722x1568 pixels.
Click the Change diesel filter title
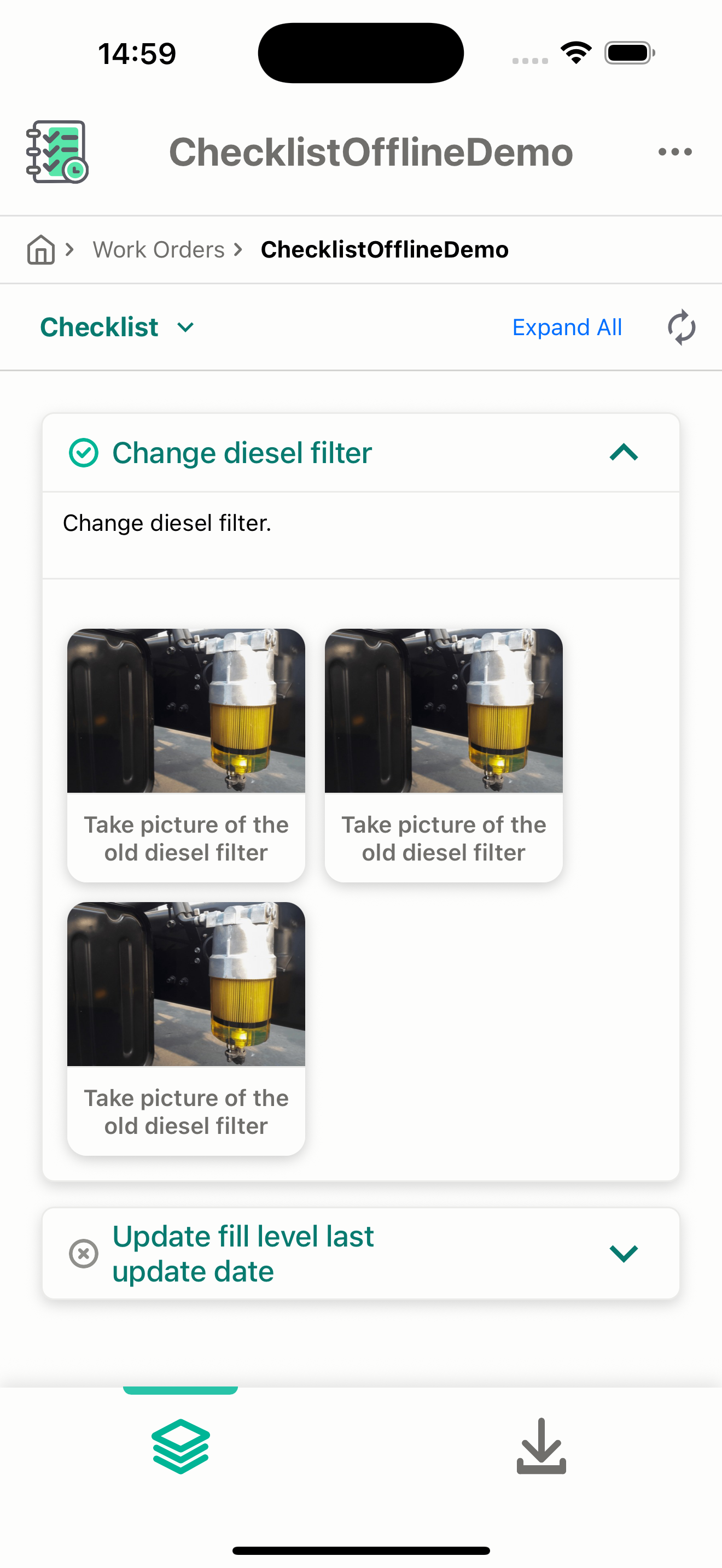(242, 453)
